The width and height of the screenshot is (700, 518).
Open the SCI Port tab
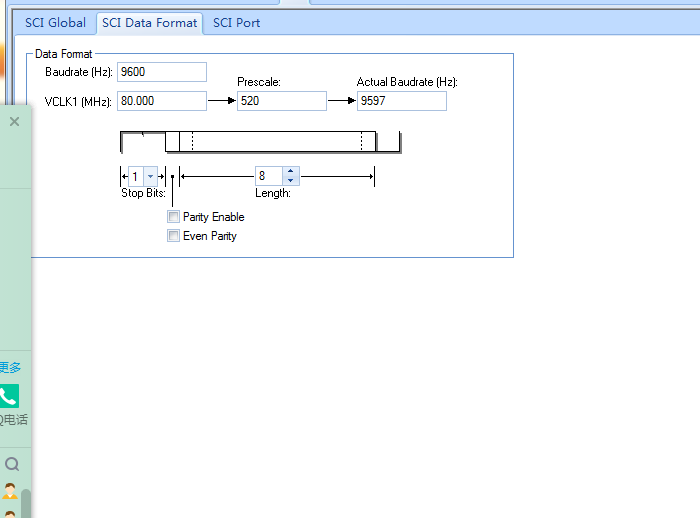(x=236, y=23)
